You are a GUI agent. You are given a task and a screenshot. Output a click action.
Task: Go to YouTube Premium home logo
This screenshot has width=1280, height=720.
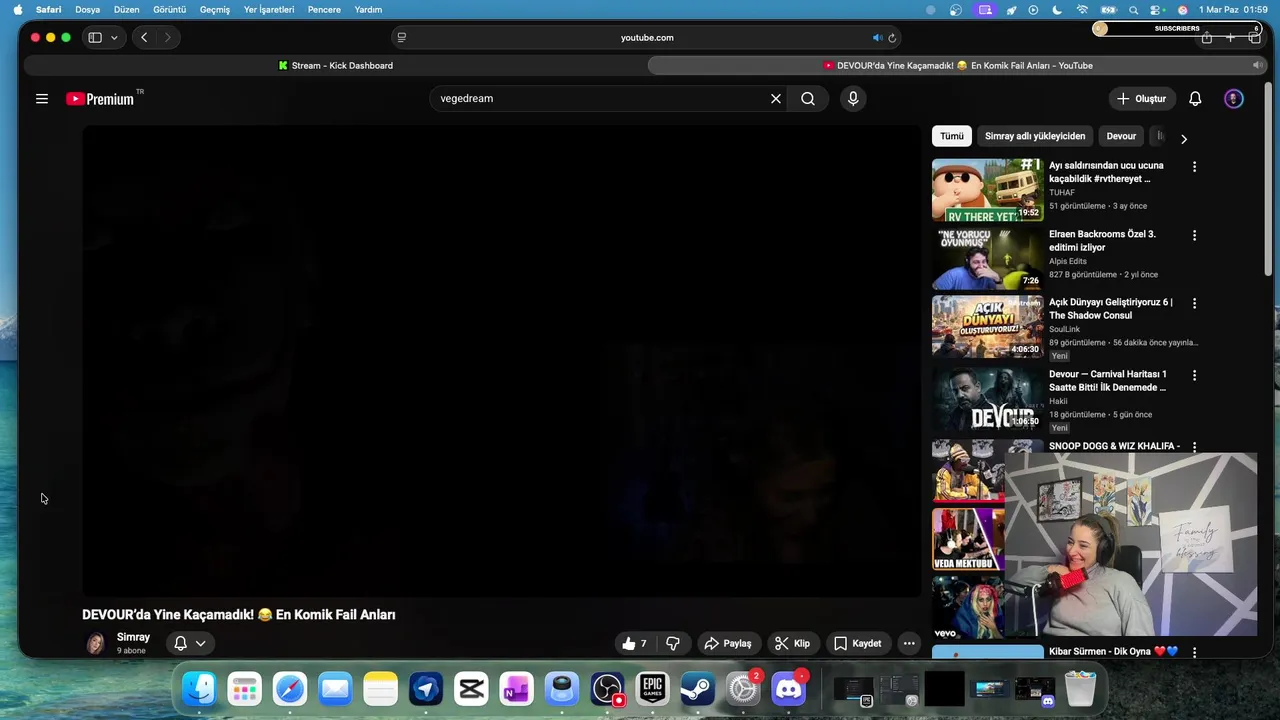click(100, 99)
